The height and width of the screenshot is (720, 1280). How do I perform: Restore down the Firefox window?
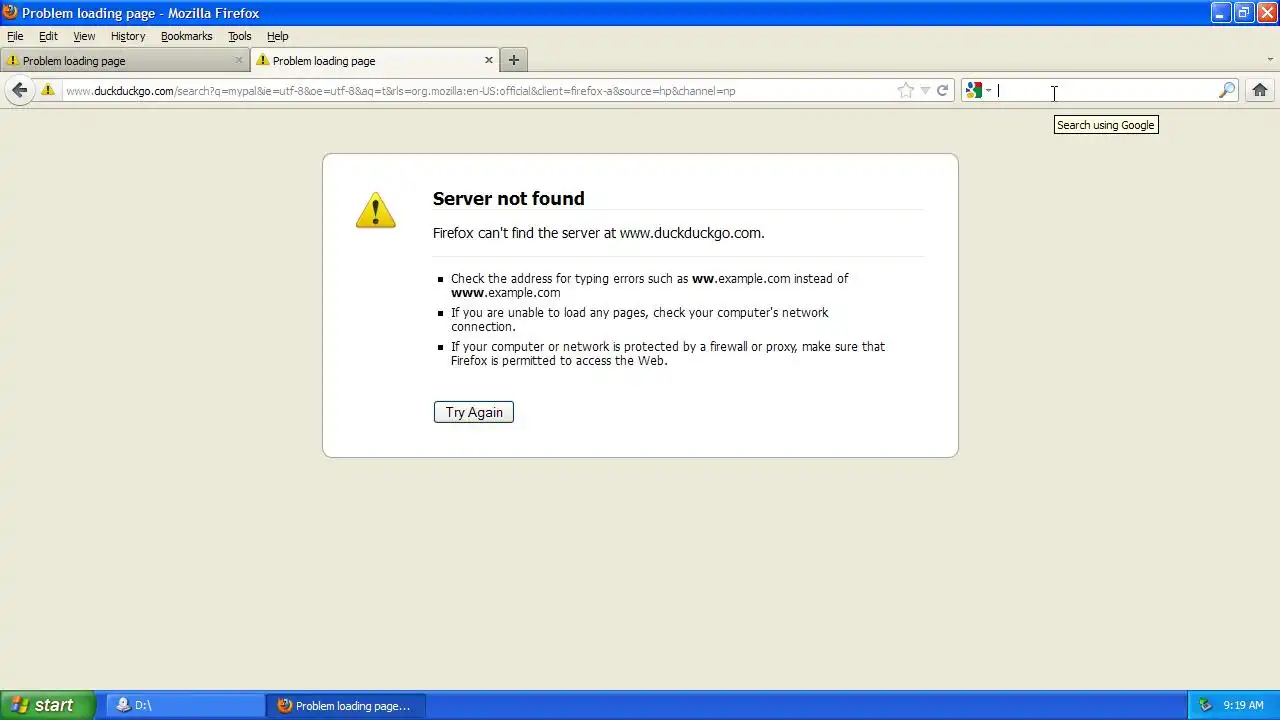coord(1244,12)
